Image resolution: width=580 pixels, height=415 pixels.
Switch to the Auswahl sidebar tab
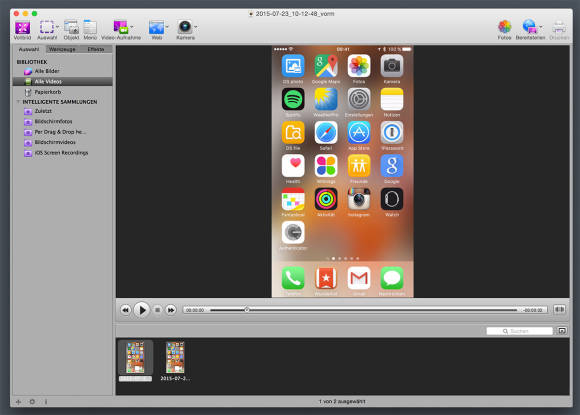coord(29,49)
